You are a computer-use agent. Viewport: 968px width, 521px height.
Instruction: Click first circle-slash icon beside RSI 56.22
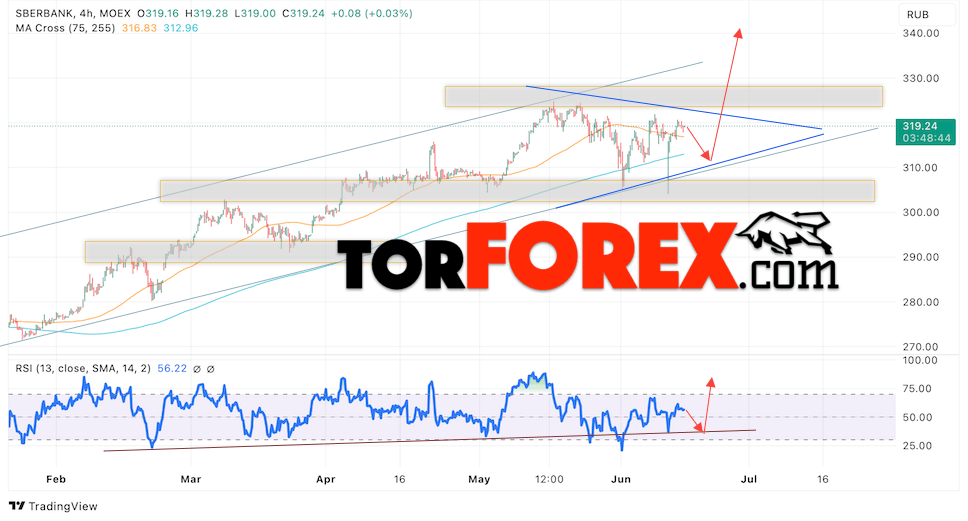[x=197, y=369]
